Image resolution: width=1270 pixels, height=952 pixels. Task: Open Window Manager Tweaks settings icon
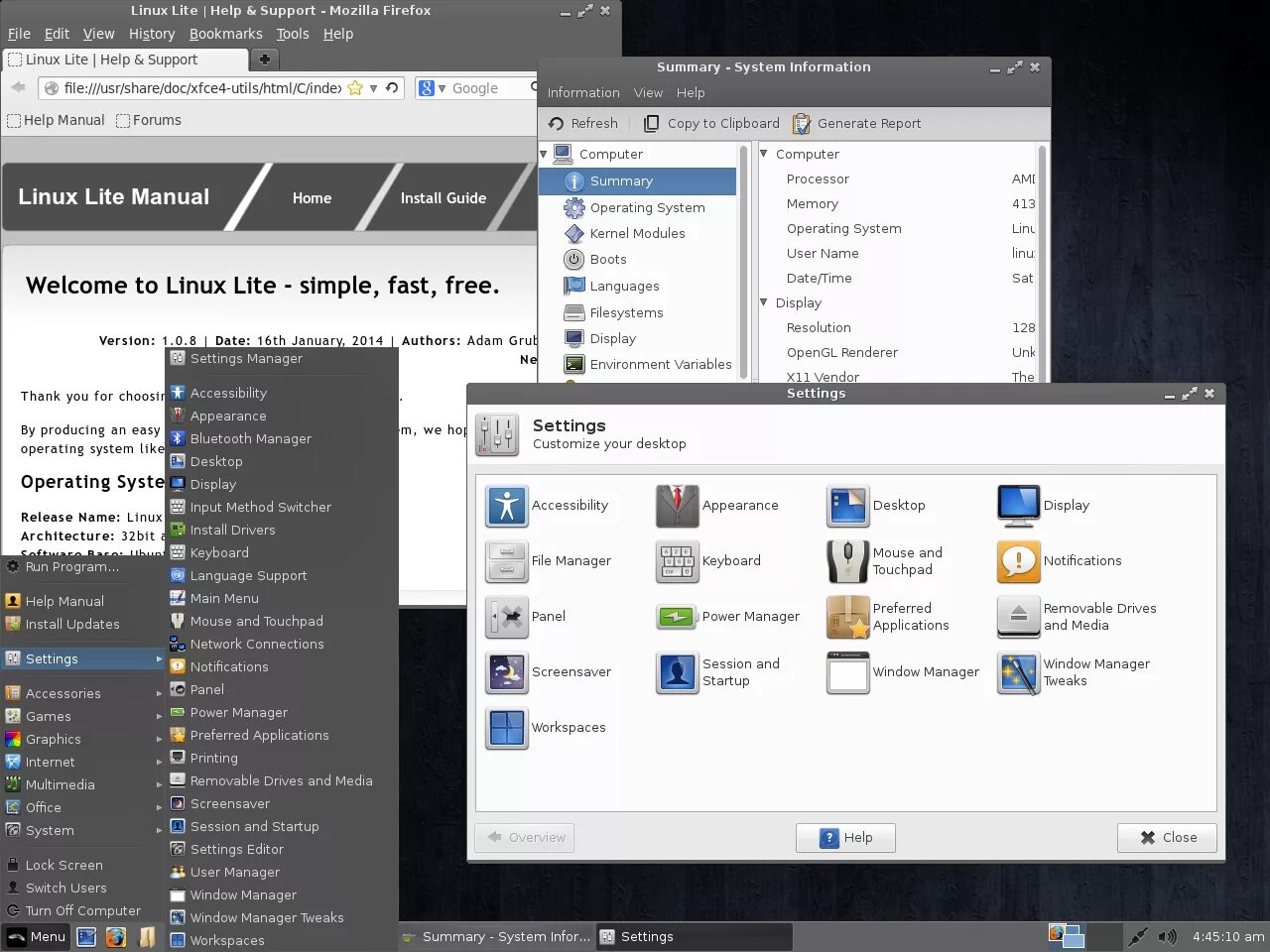pyautogui.click(x=1019, y=672)
